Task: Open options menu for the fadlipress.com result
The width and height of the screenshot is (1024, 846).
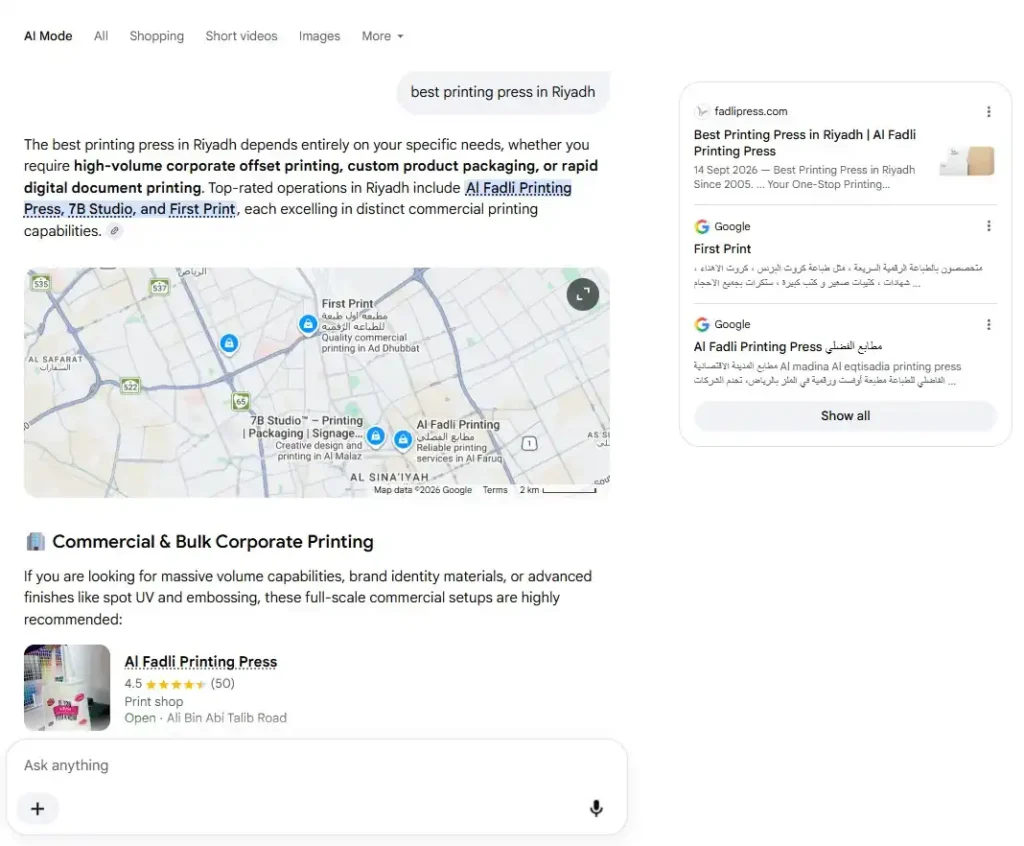Action: 988,112
